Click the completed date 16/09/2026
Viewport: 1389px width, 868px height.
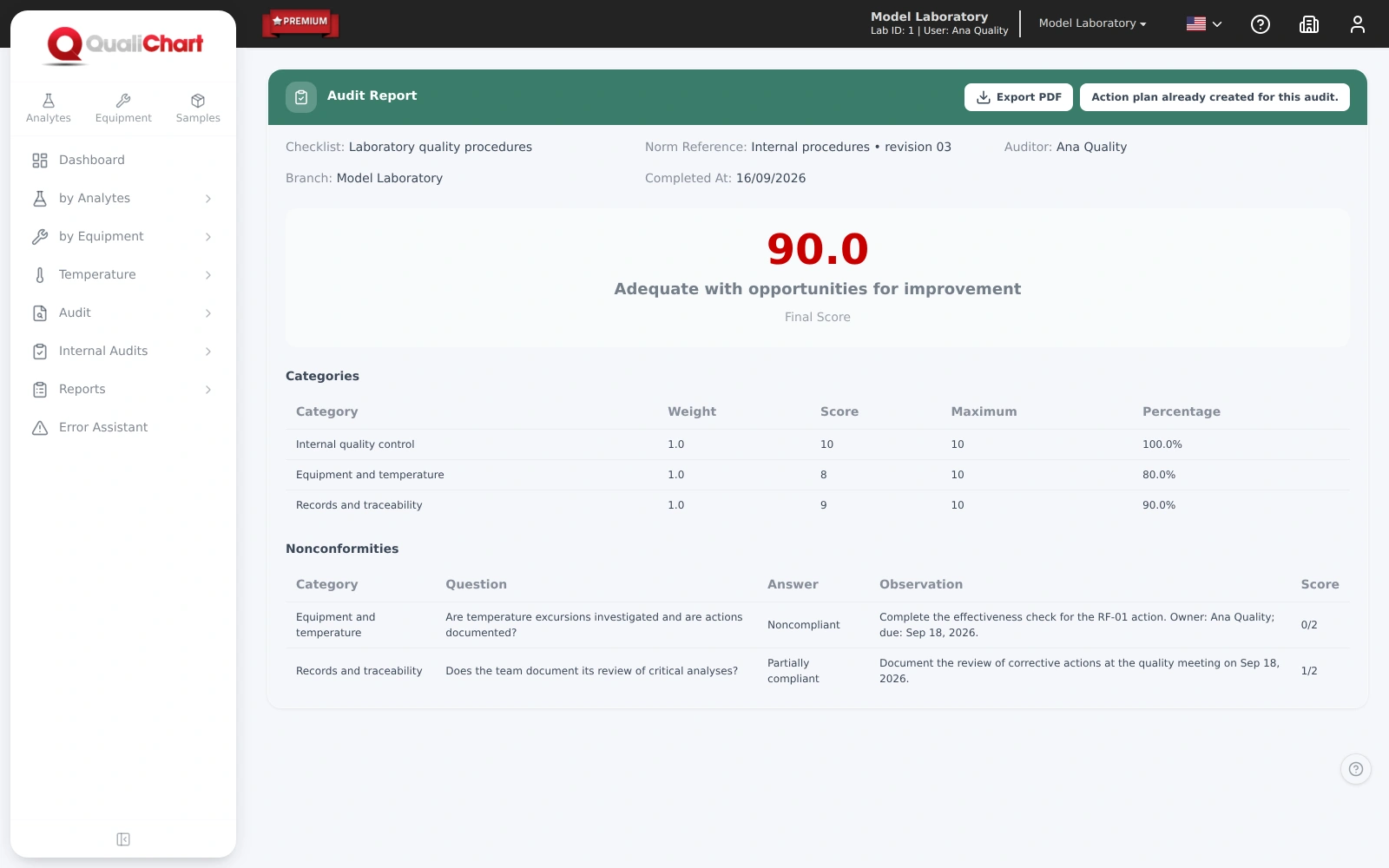coord(771,178)
